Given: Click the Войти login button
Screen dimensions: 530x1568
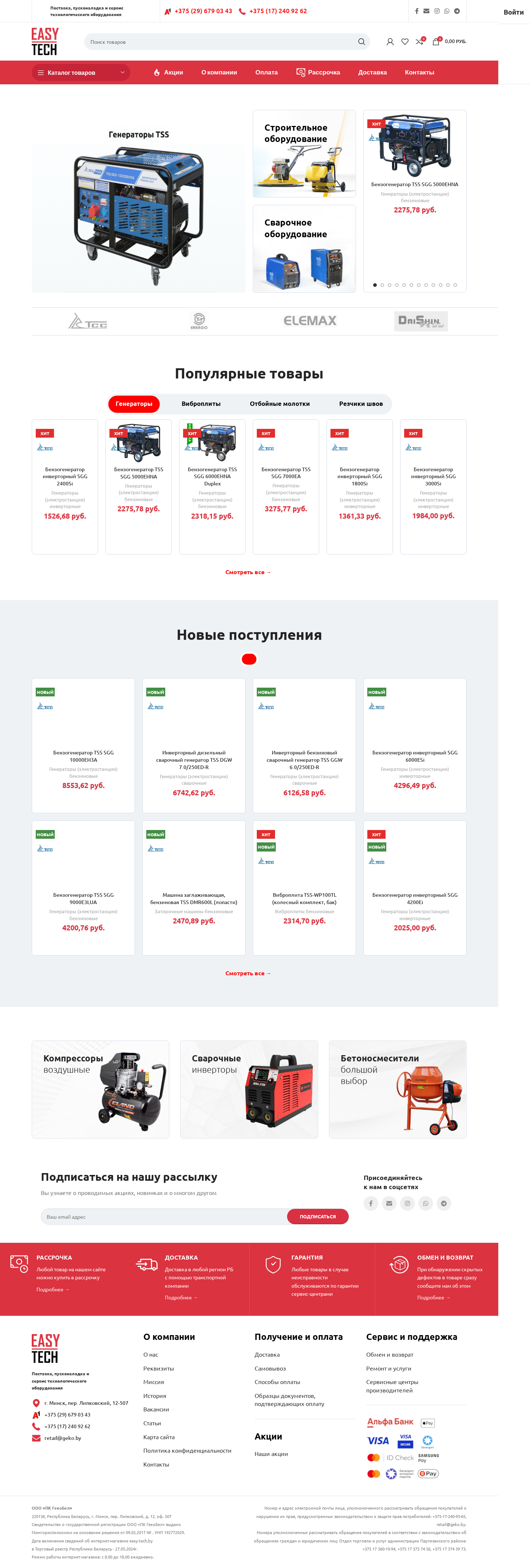Looking at the screenshot, I should coord(514,12).
